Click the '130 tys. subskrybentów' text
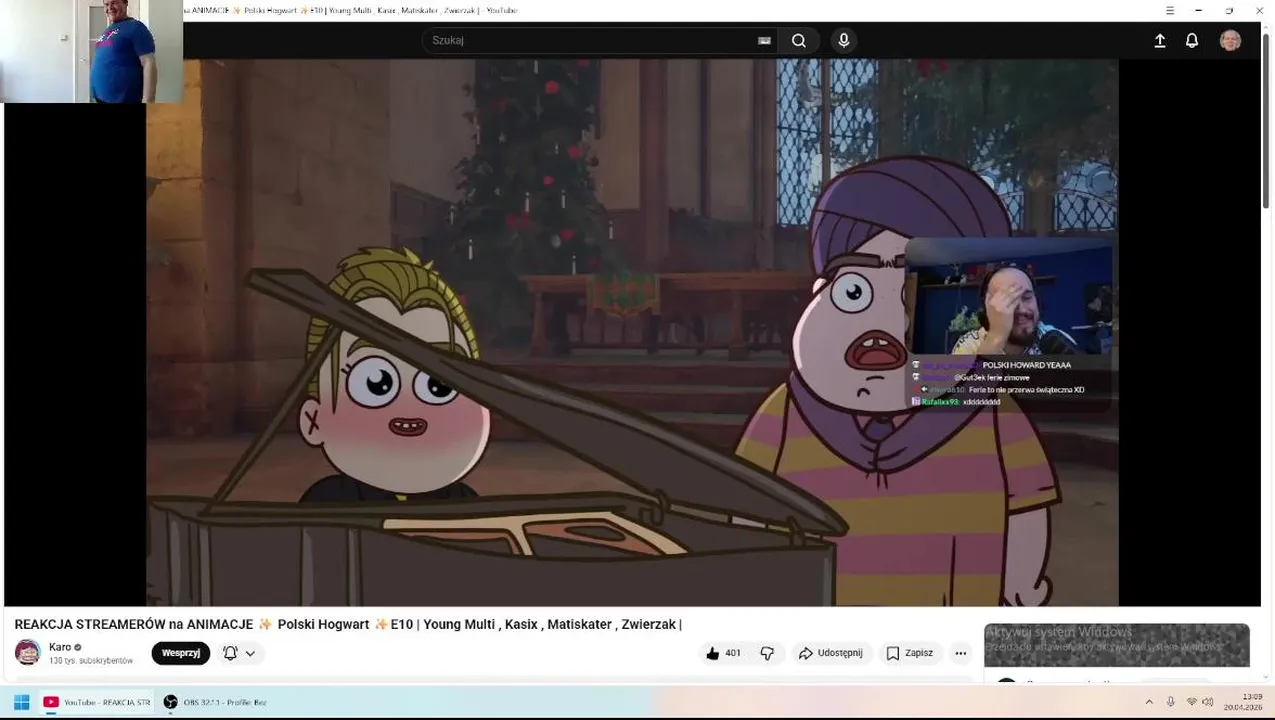The width and height of the screenshot is (1275, 720). tap(91, 661)
